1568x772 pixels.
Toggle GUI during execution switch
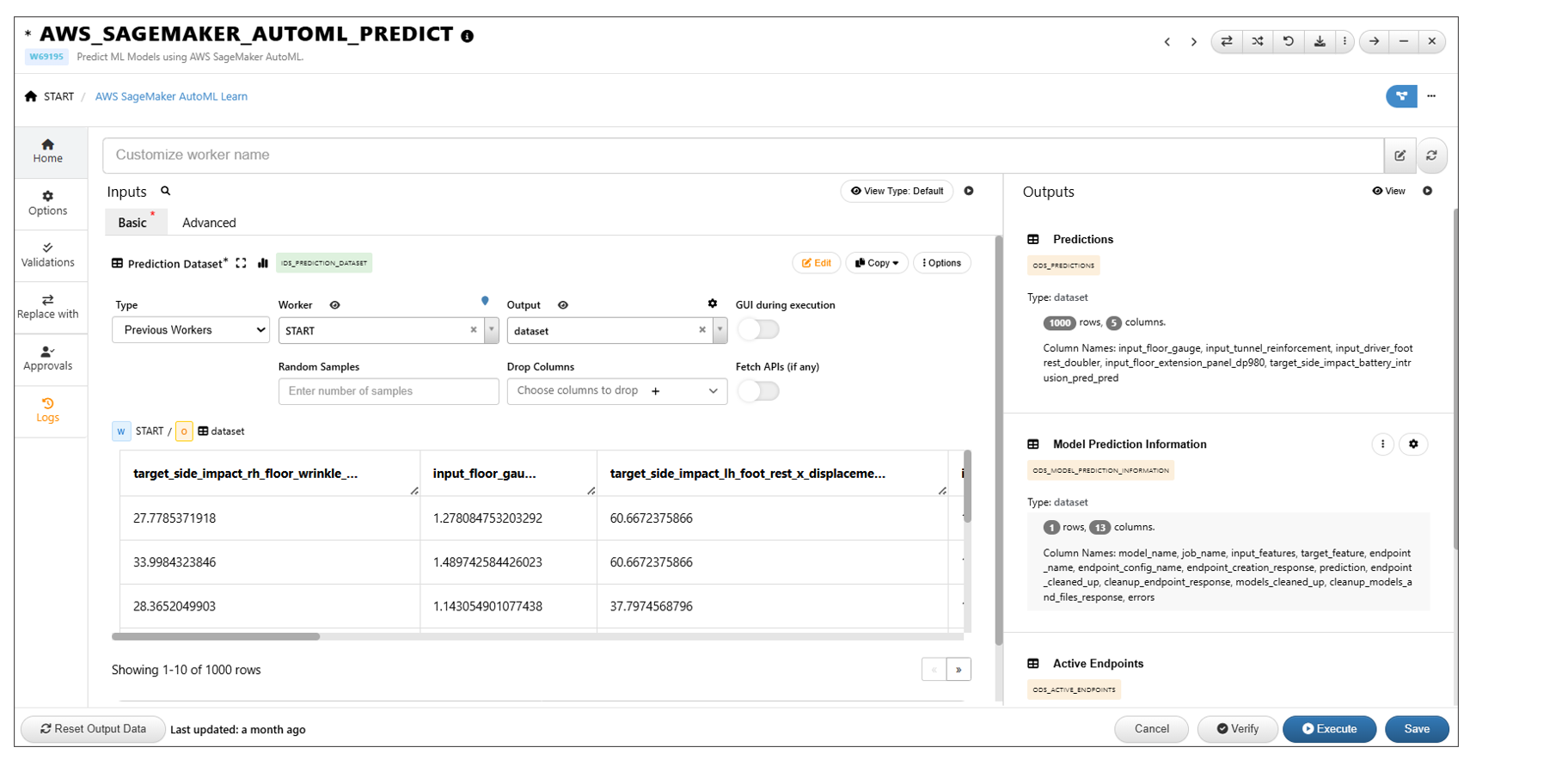point(758,330)
